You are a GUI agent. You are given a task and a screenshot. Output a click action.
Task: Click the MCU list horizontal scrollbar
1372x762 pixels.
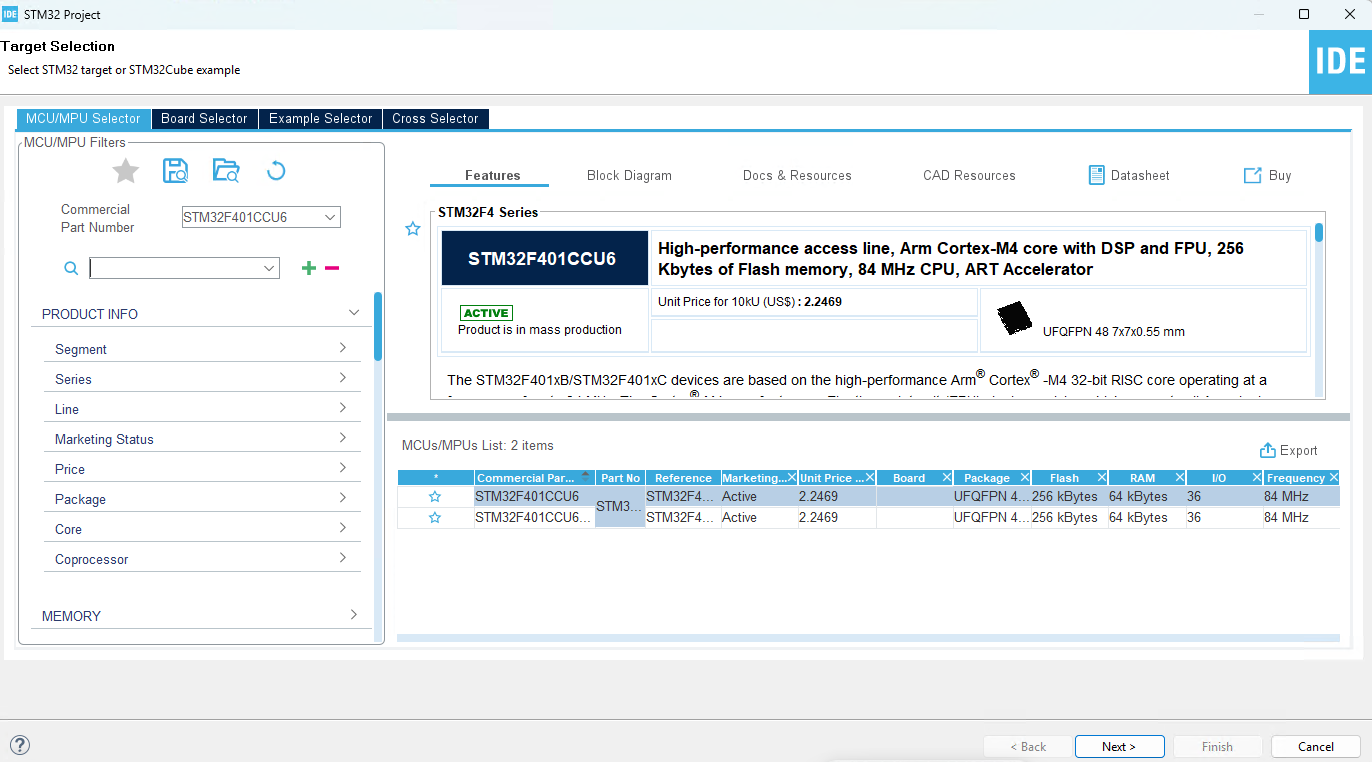coord(868,637)
